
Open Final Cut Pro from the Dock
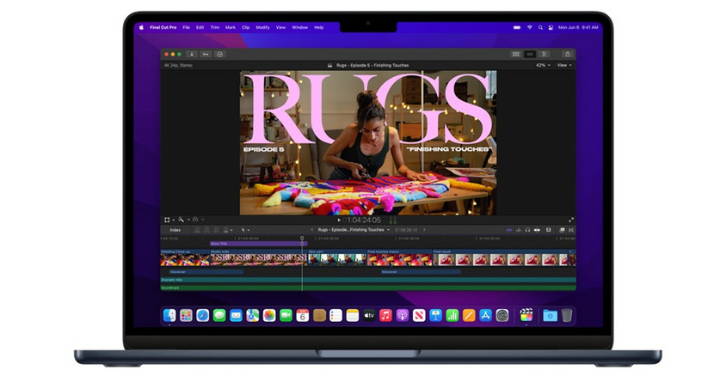526,315
